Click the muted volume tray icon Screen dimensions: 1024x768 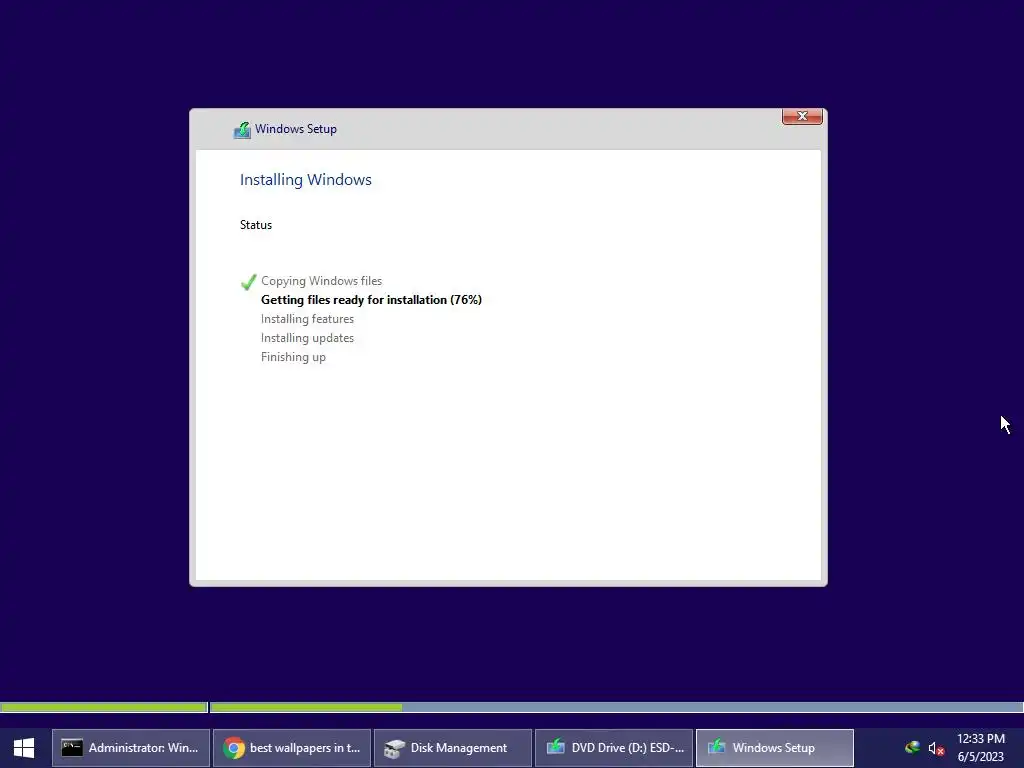click(936, 748)
